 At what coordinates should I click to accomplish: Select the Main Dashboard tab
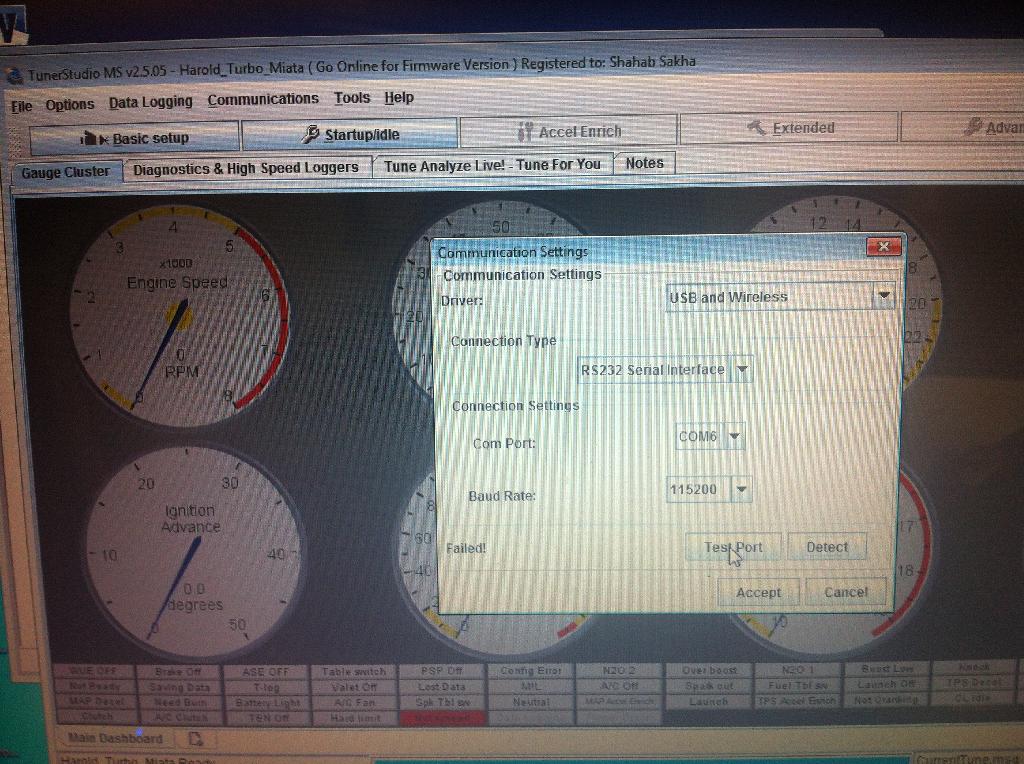click(x=116, y=738)
